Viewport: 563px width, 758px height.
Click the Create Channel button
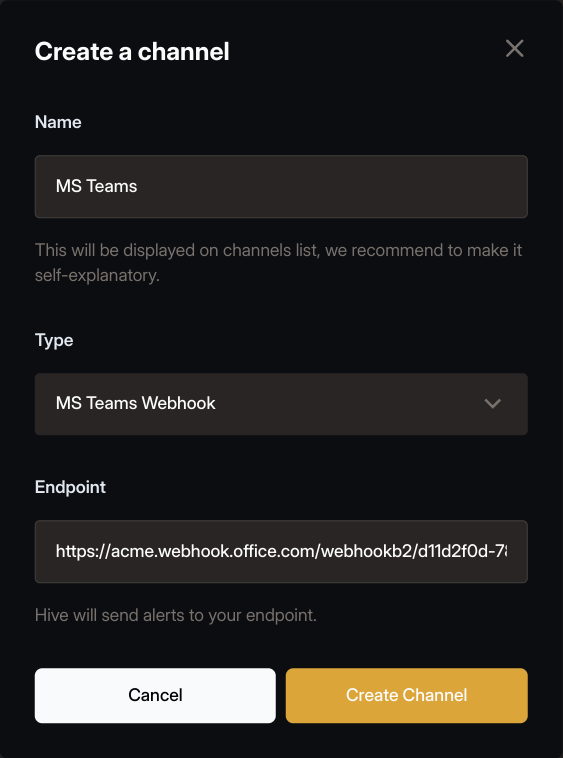pyautogui.click(x=406, y=696)
